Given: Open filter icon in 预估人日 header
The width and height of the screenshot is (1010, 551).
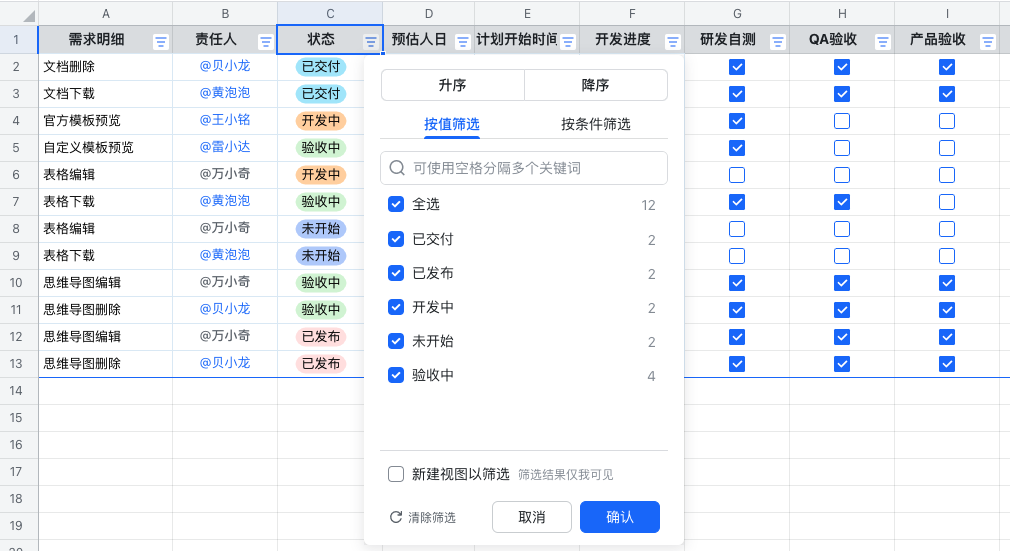Looking at the screenshot, I should coord(462,42).
